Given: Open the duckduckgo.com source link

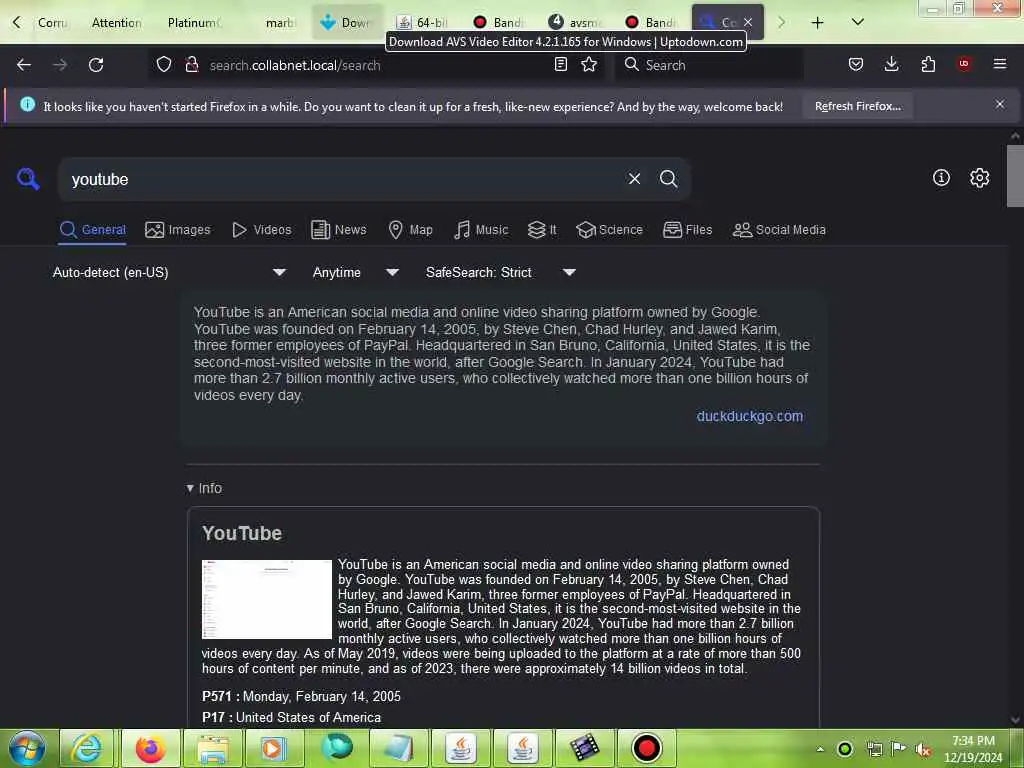Looking at the screenshot, I should pyautogui.click(x=750, y=416).
